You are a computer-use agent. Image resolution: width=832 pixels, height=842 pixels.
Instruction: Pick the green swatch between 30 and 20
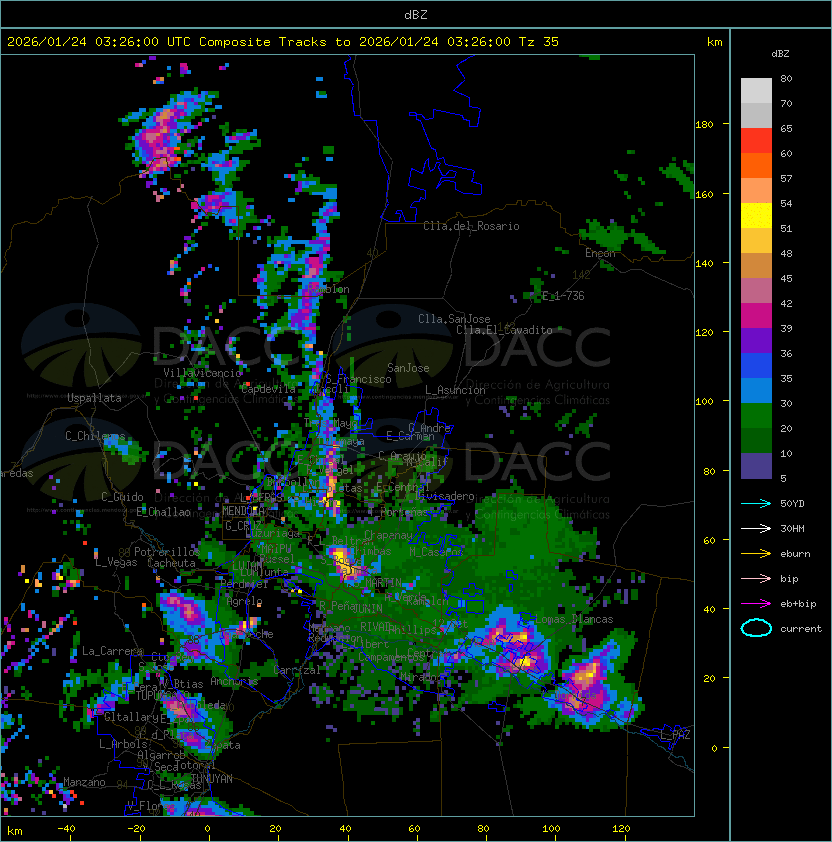756,416
